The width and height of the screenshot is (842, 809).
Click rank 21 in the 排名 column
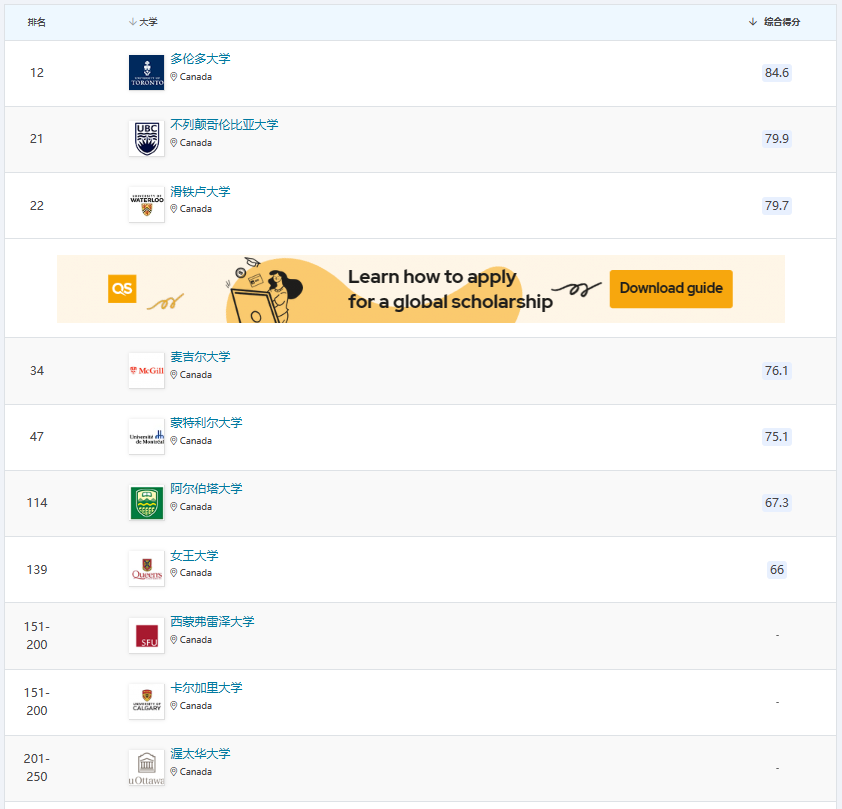pyautogui.click(x=37, y=139)
